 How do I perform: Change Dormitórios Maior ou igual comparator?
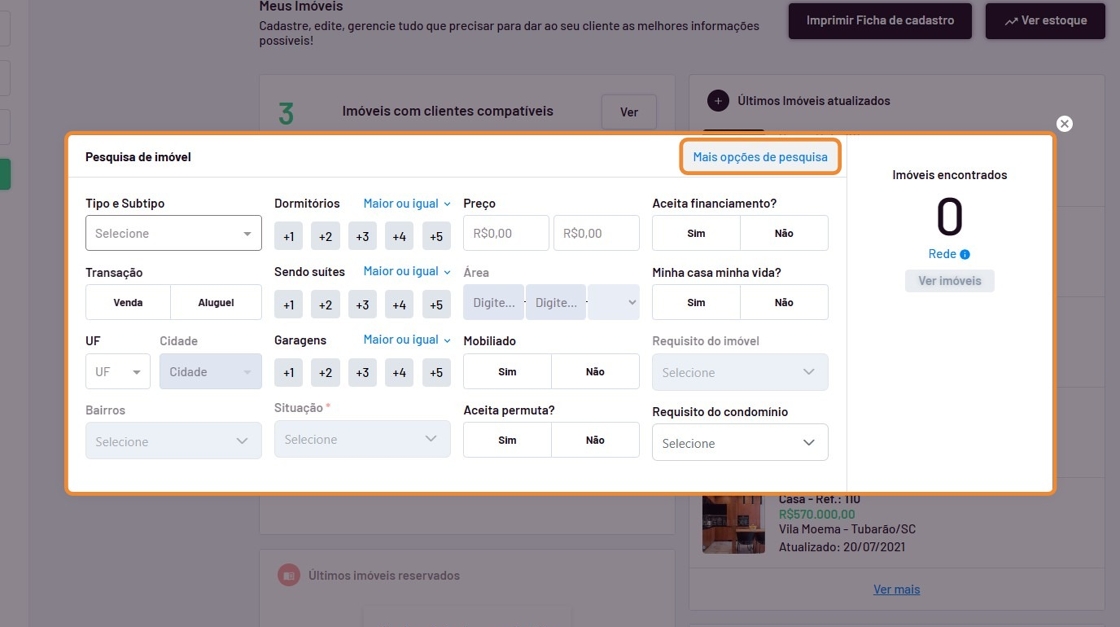[x=407, y=203]
